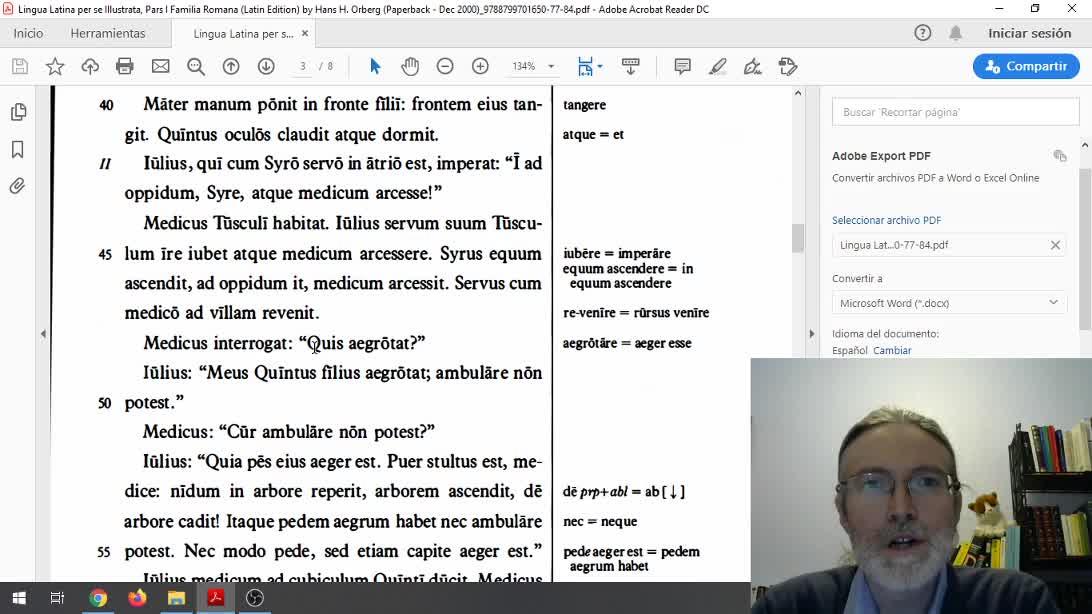Click the Cambiar language link

[x=892, y=351]
